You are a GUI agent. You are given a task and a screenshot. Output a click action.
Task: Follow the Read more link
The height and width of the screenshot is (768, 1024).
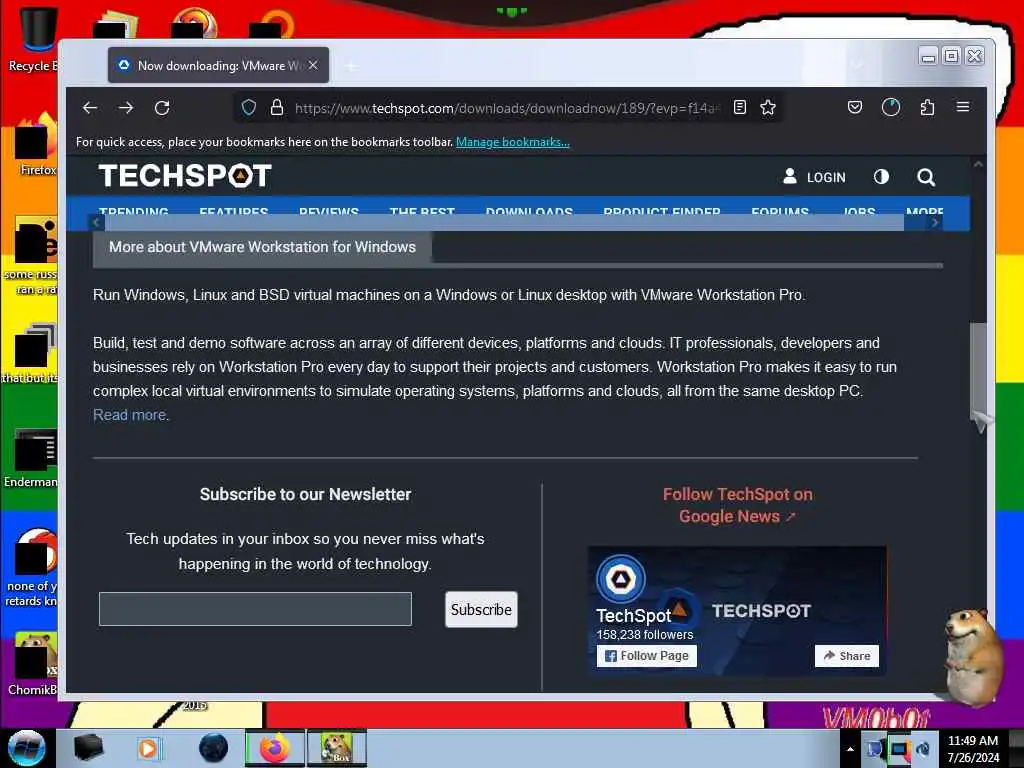[x=131, y=415]
